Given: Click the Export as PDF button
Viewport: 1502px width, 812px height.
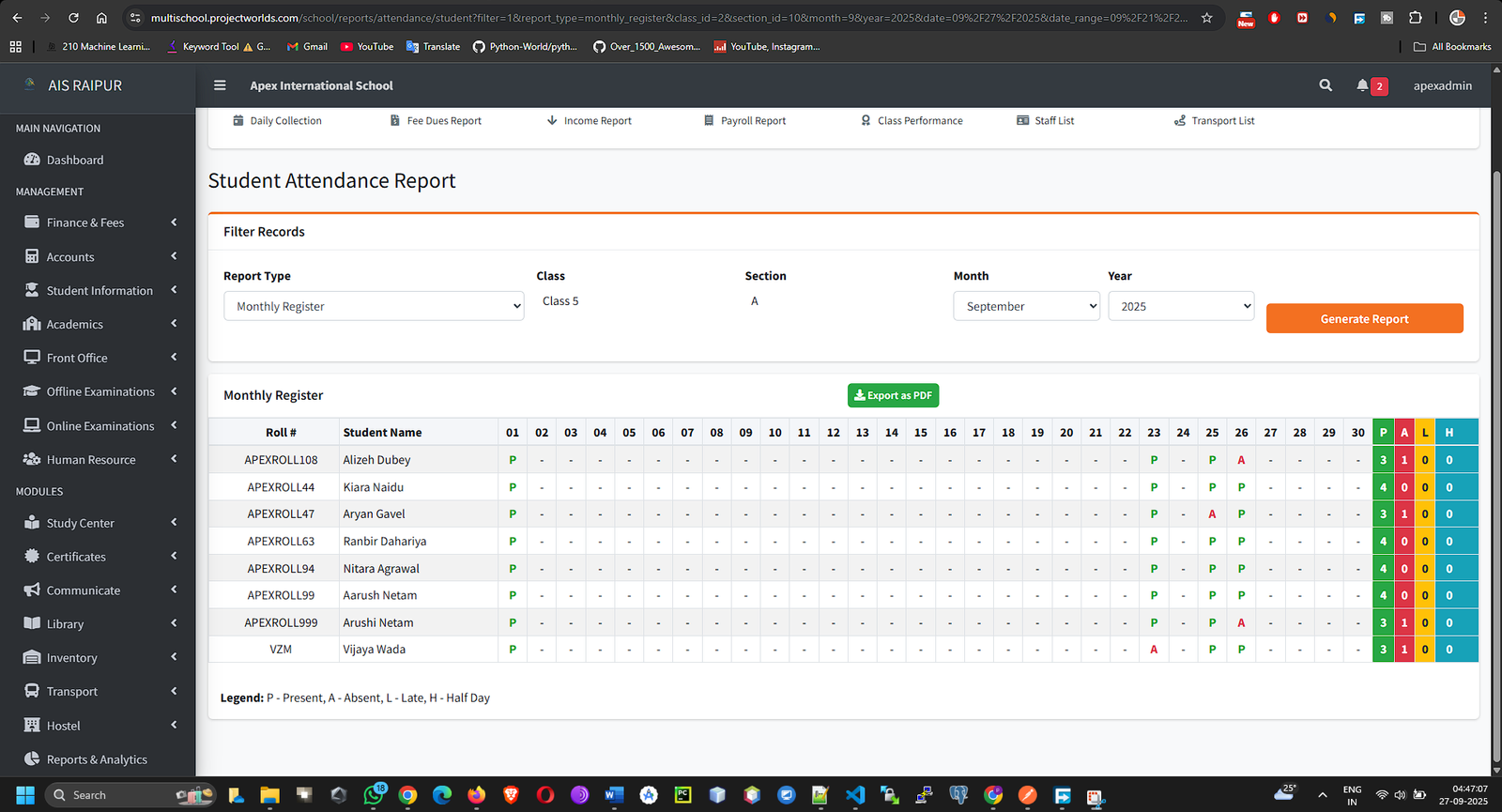Looking at the screenshot, I should pyautogui.click(x=893, y=396).
